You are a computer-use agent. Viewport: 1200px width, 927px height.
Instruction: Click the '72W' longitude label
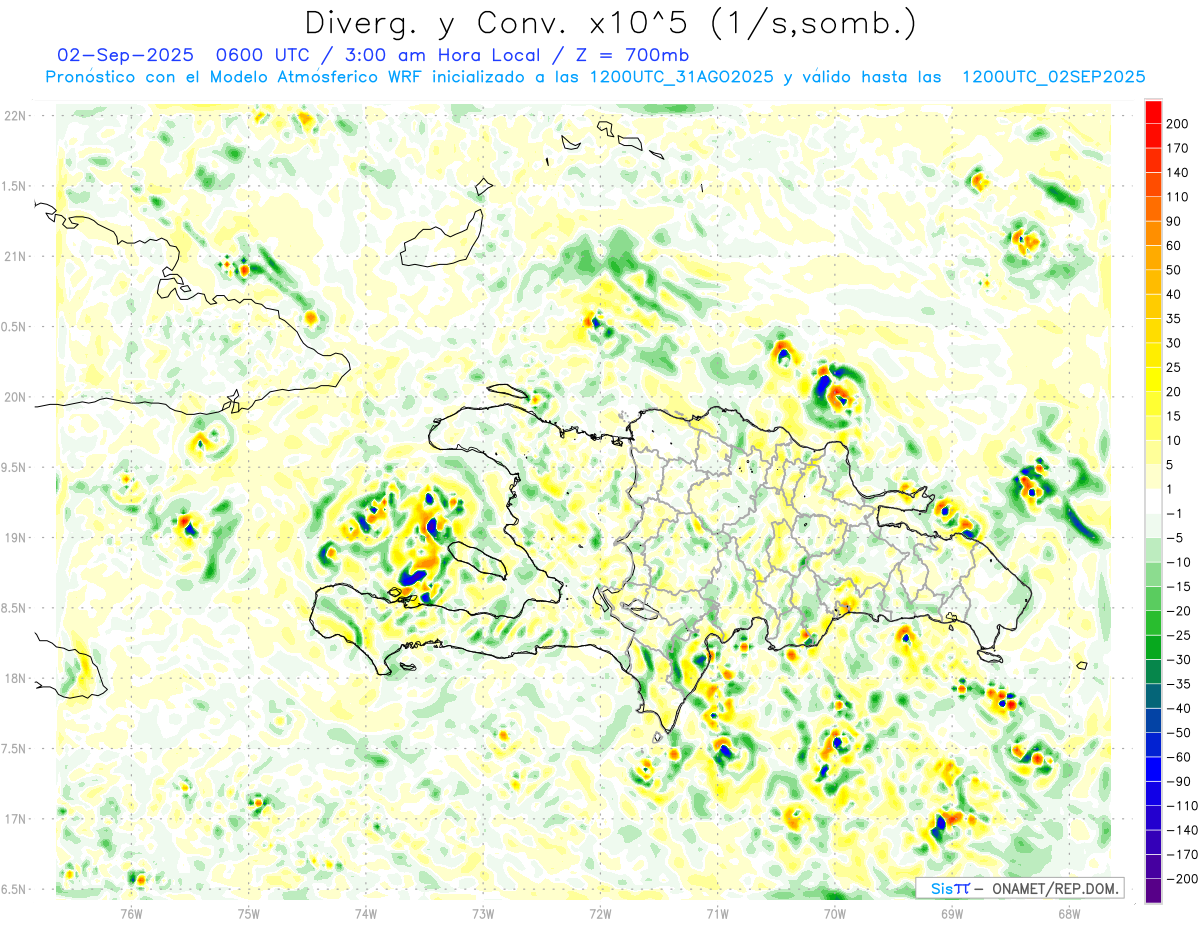coord(600,913)
